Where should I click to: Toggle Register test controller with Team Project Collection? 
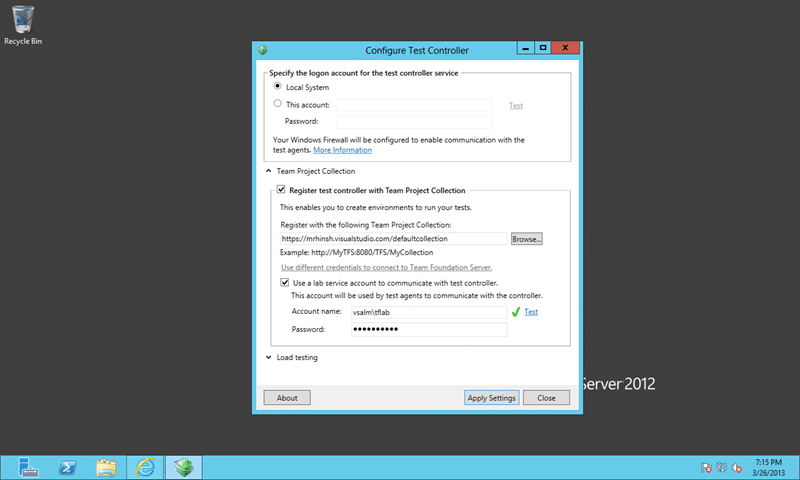[281, 189]
